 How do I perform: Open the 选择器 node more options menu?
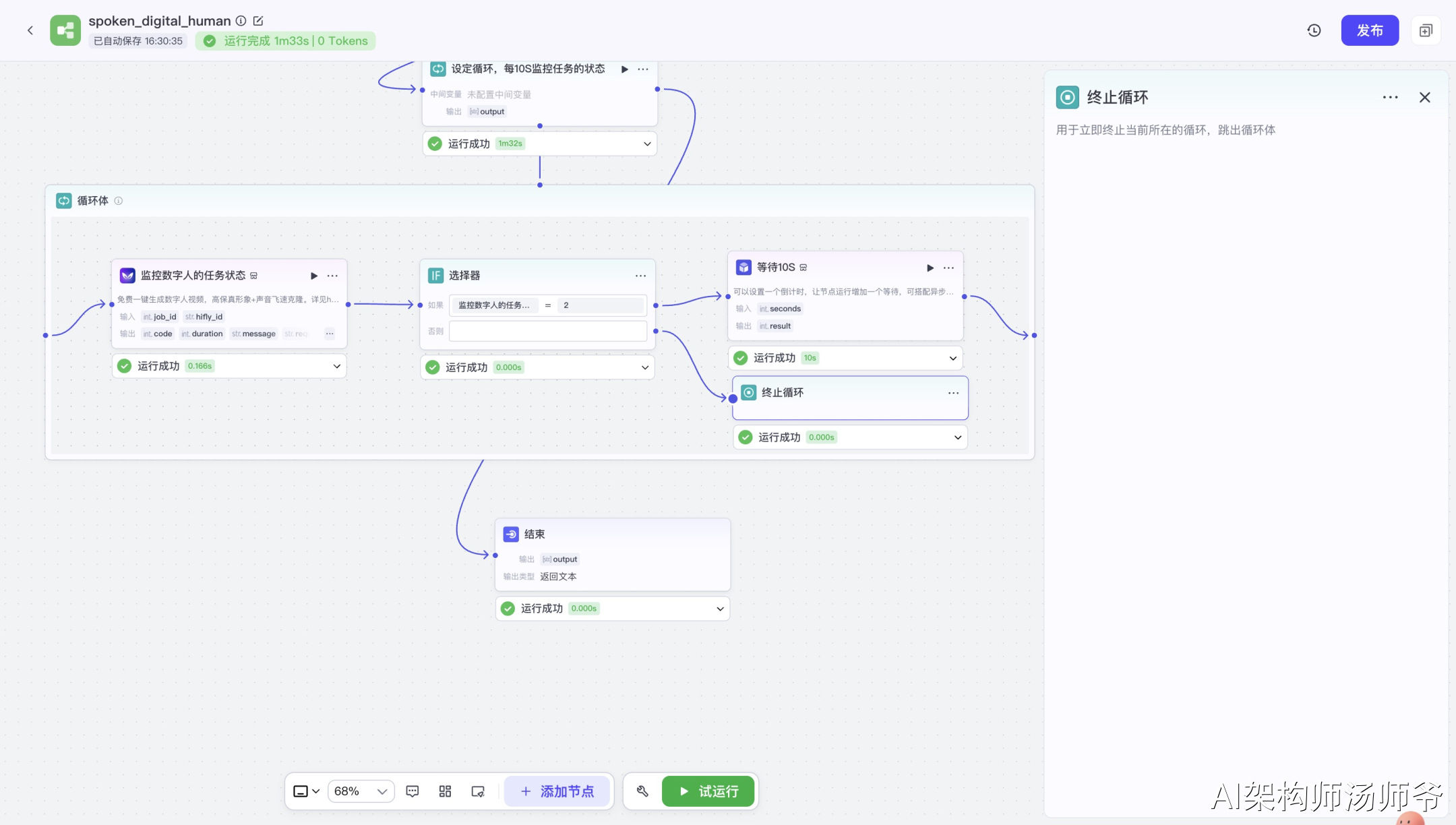[640, 276]
